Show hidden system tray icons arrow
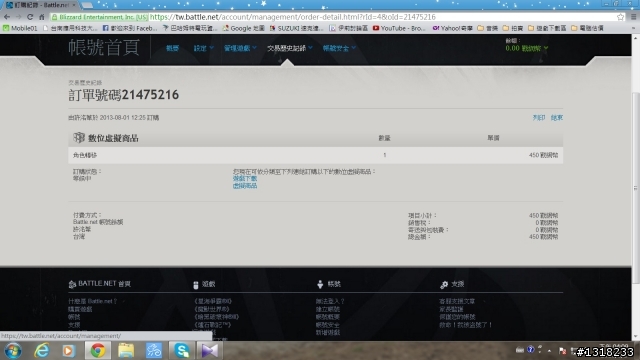This screenshot has width=640, height=360. point(549,351)
